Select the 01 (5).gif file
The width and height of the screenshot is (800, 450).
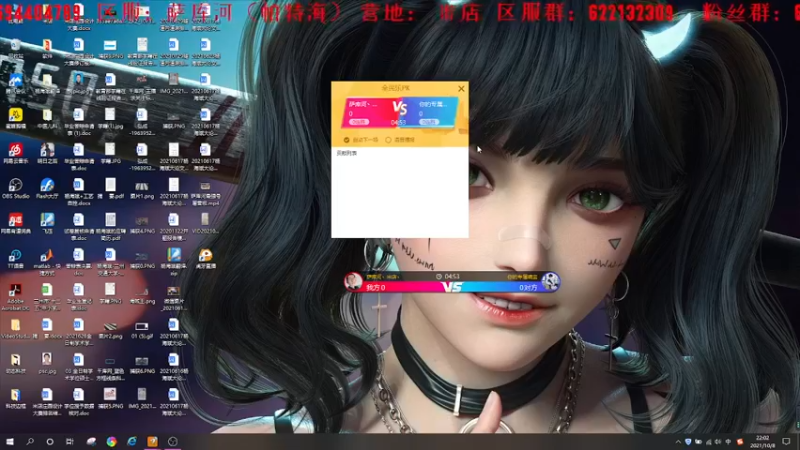(x=141, y=329)
